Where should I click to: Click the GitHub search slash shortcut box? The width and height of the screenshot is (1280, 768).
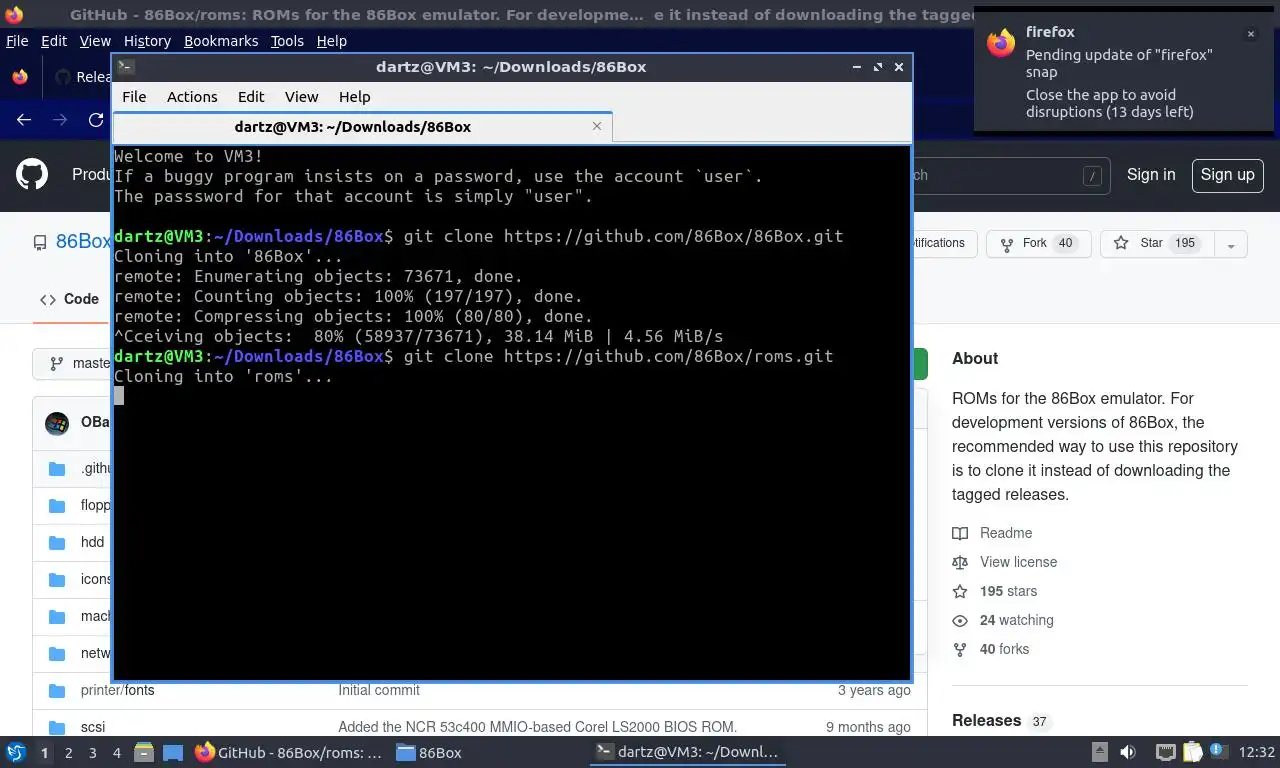click(x=1092, y=176)
